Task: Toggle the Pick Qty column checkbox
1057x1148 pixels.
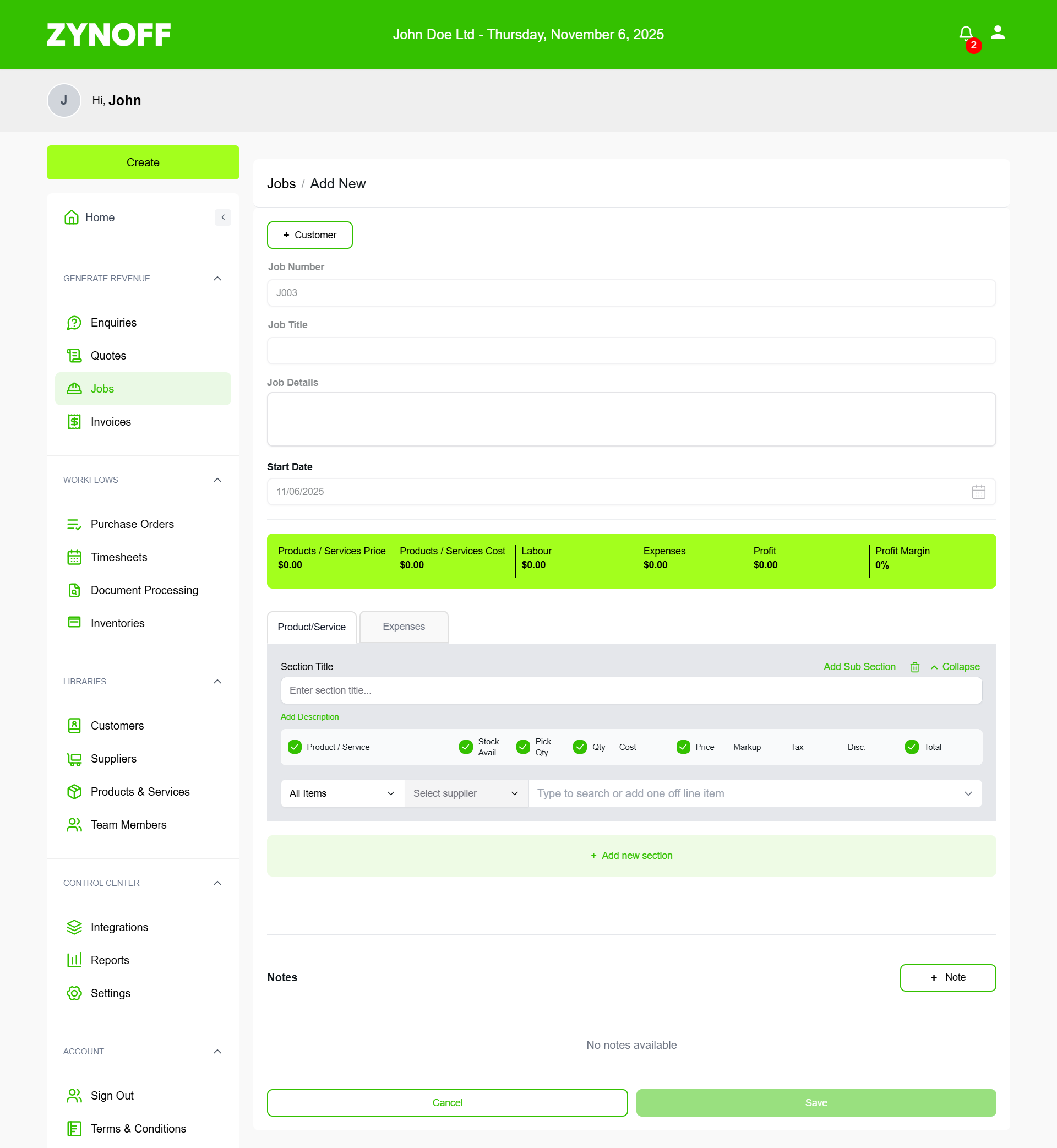Action: pyautogui.click(x=523, y=747)
